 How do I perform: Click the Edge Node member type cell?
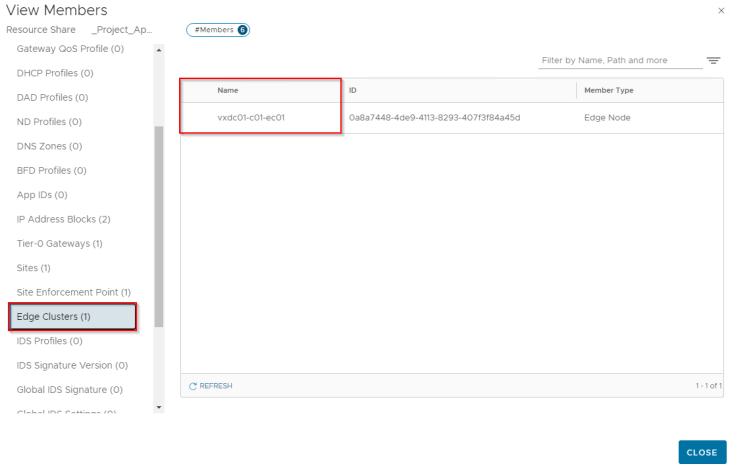(x=607, y=118)
